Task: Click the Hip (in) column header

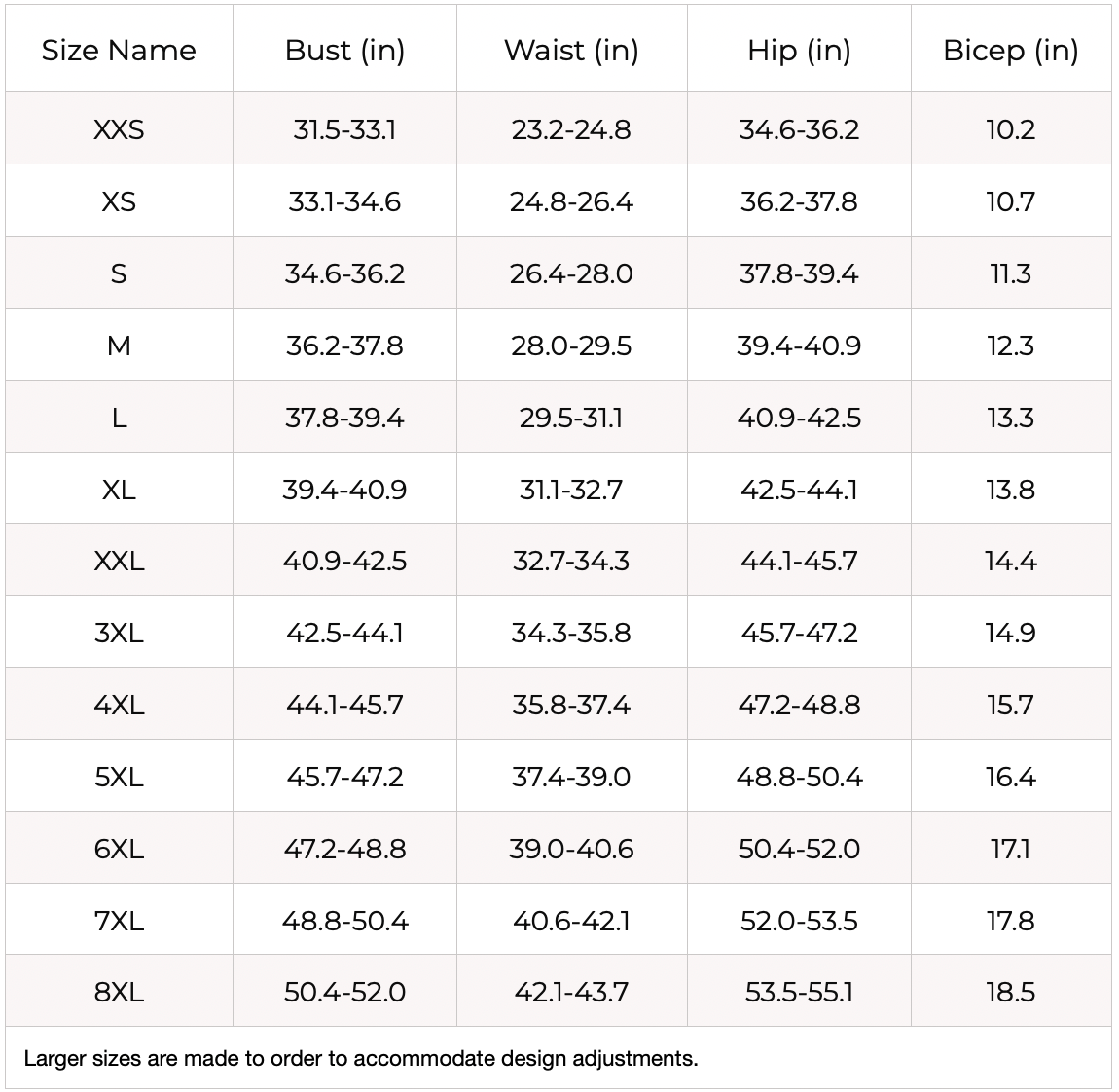Action: (799, 51)
